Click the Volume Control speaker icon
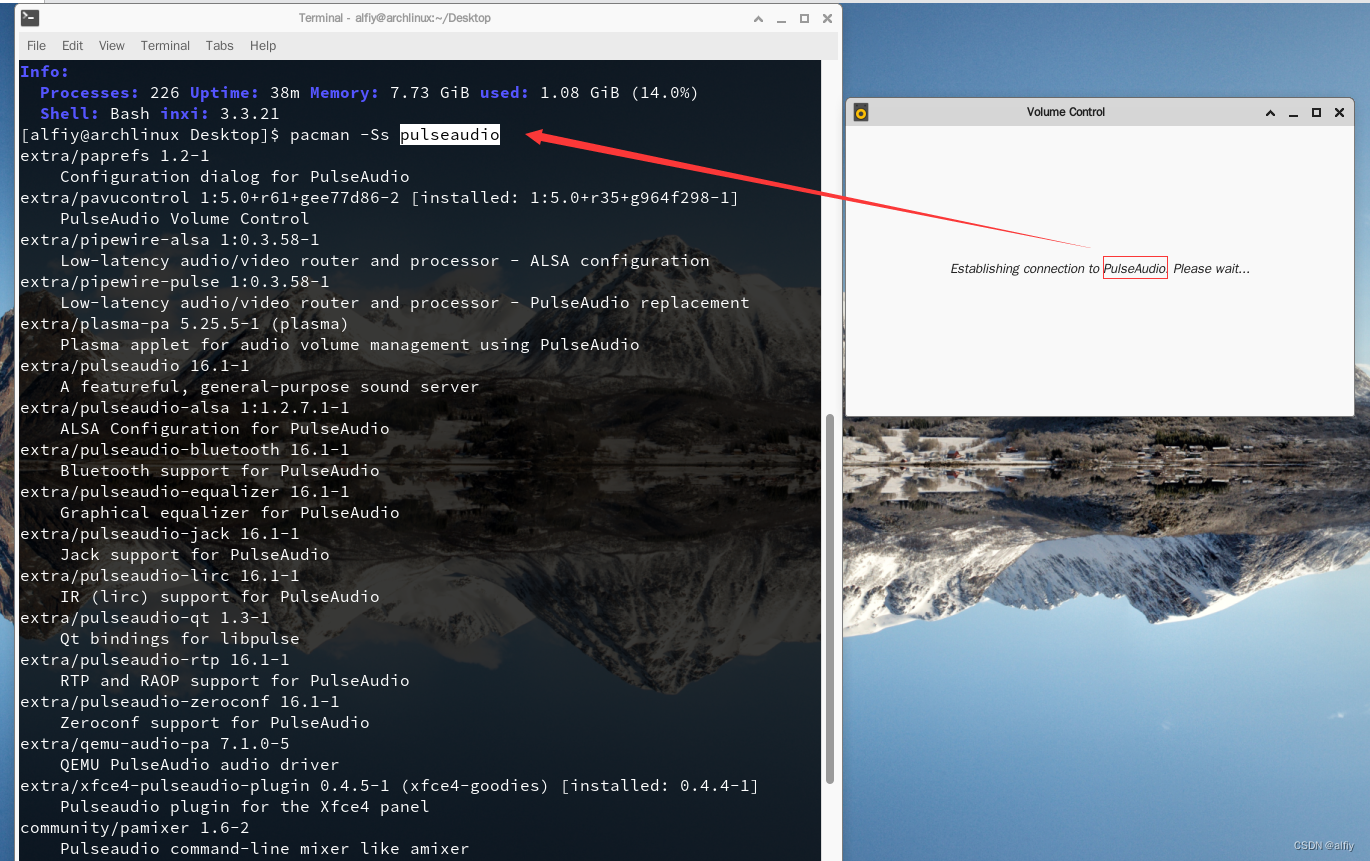 coord(860,112)
